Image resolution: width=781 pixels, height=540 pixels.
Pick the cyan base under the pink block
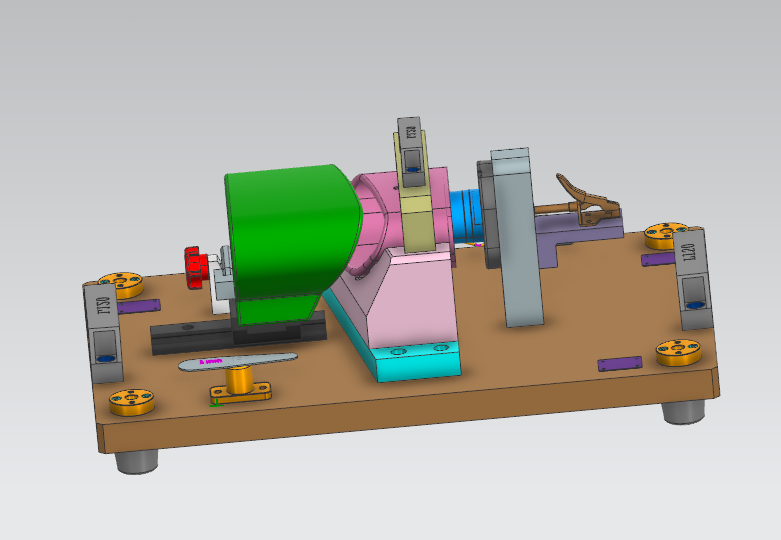416,361
